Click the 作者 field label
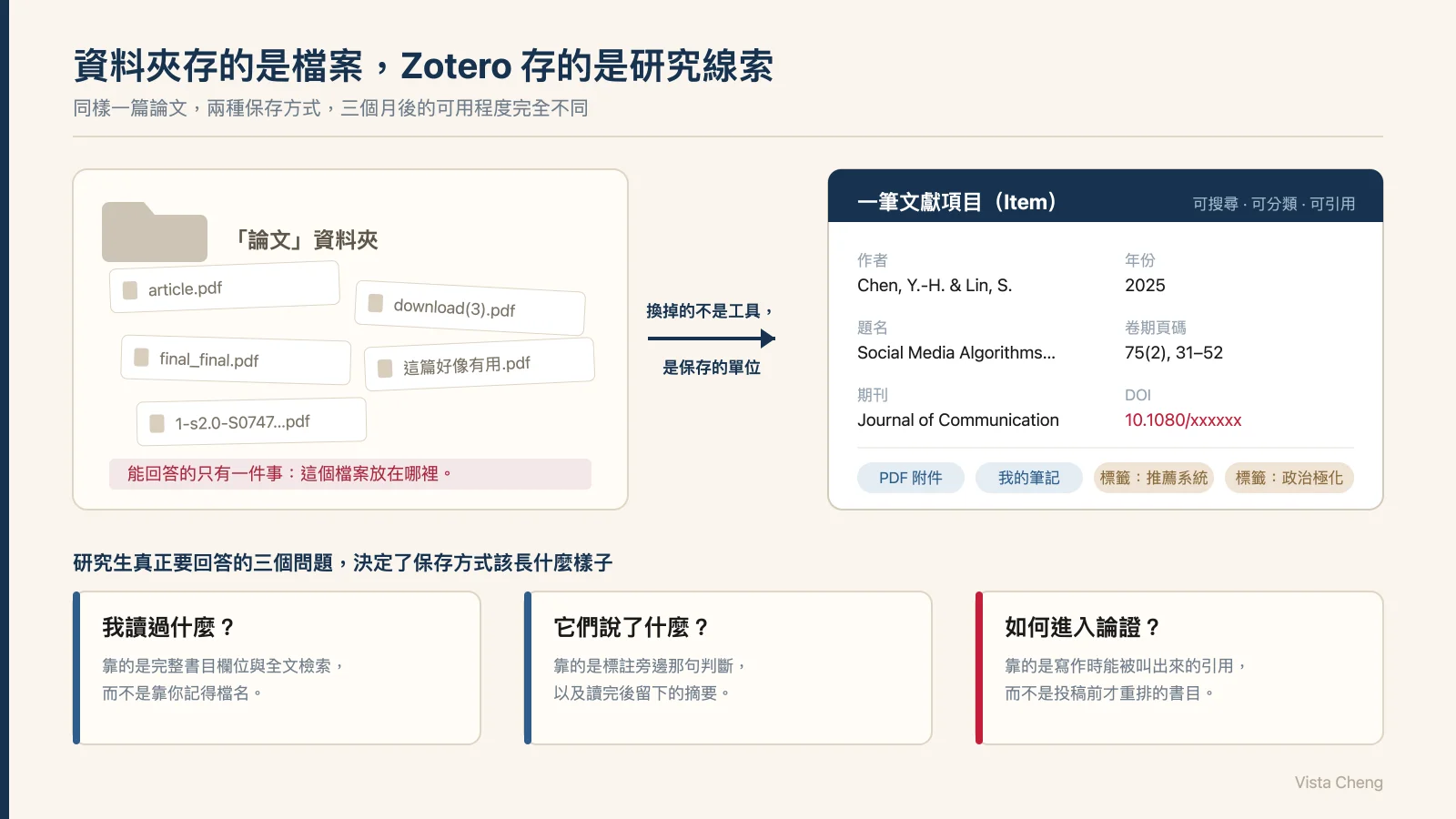The height and width of the screenshot is (819, 1456). (873, 260)
